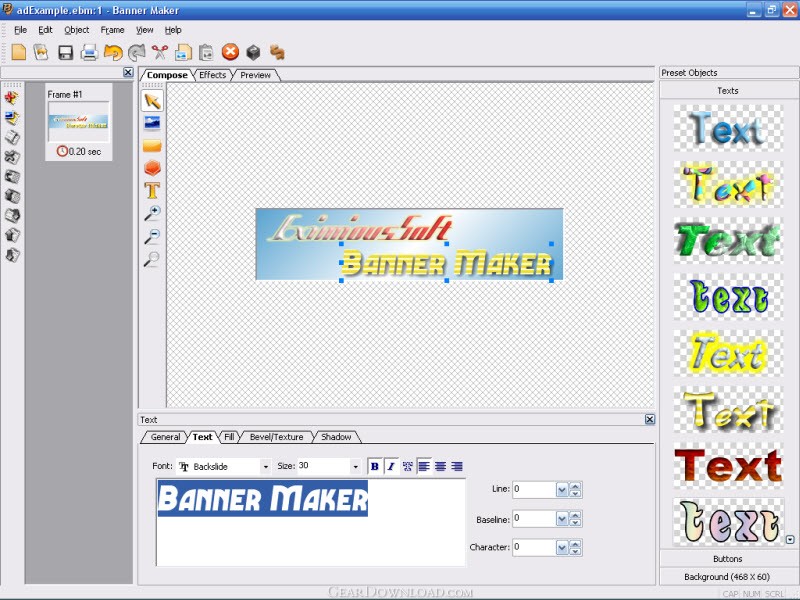Expand preset texts list with small arrow

point(790,539)
